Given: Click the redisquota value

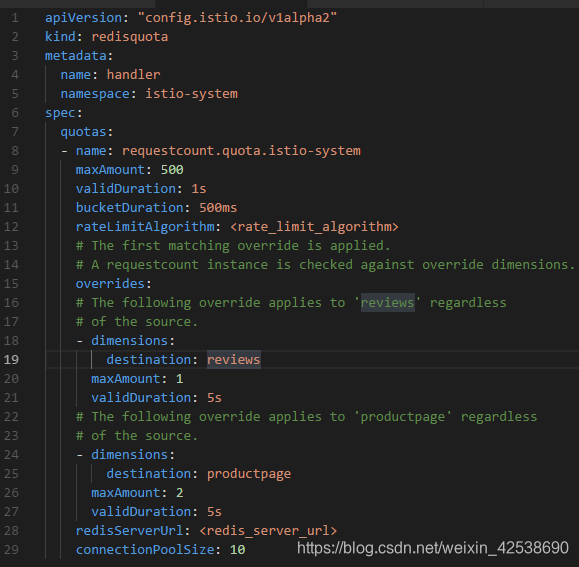Looking at the screenshot, I should click(130, 37).
